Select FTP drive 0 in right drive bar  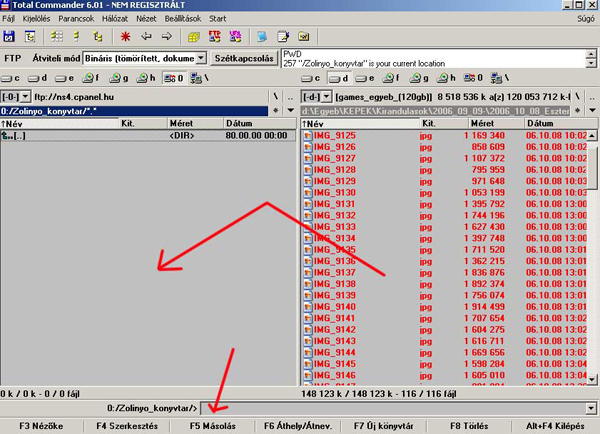click(473, 78)
